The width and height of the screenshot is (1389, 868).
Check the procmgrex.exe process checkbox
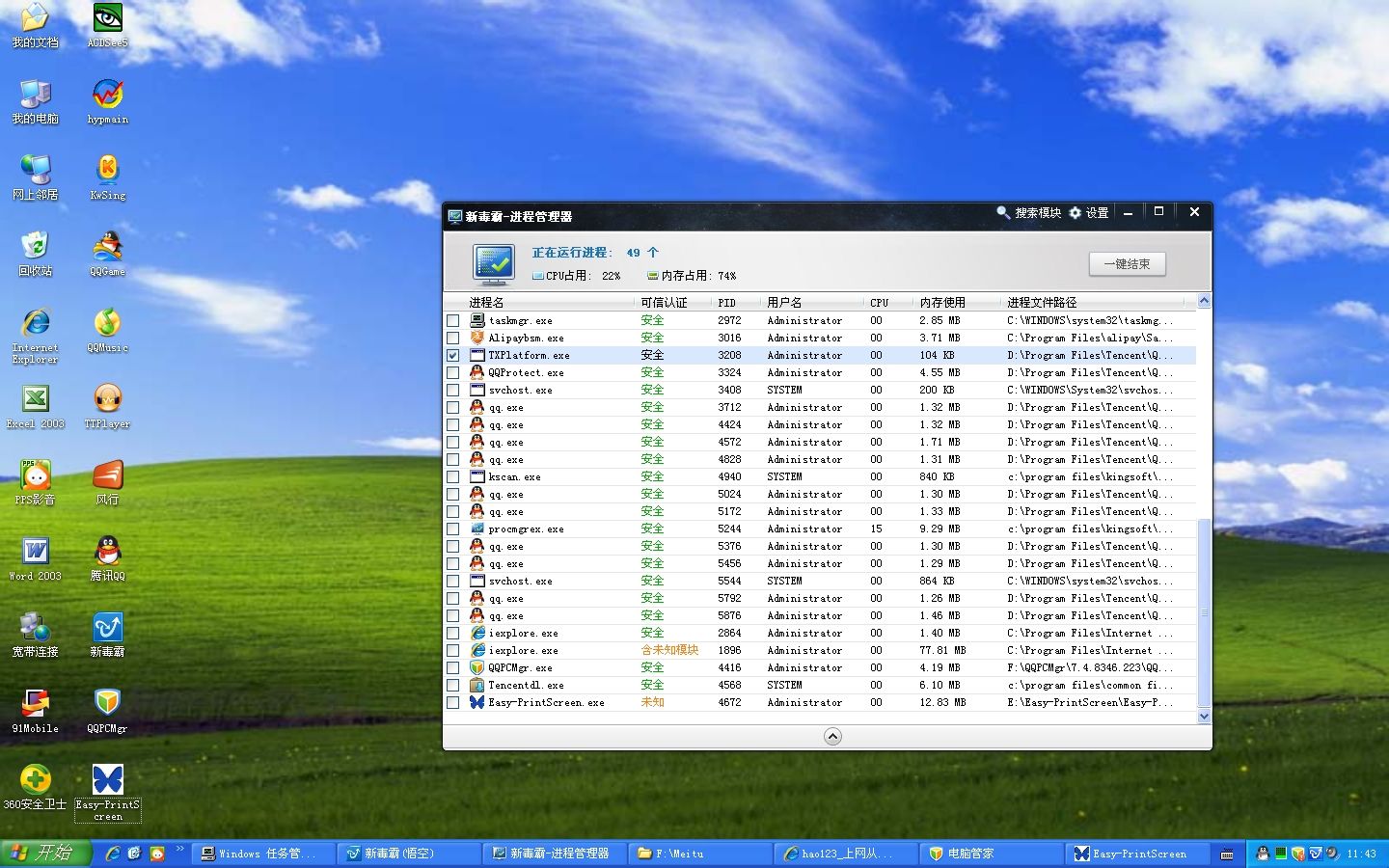coord(452,529)
